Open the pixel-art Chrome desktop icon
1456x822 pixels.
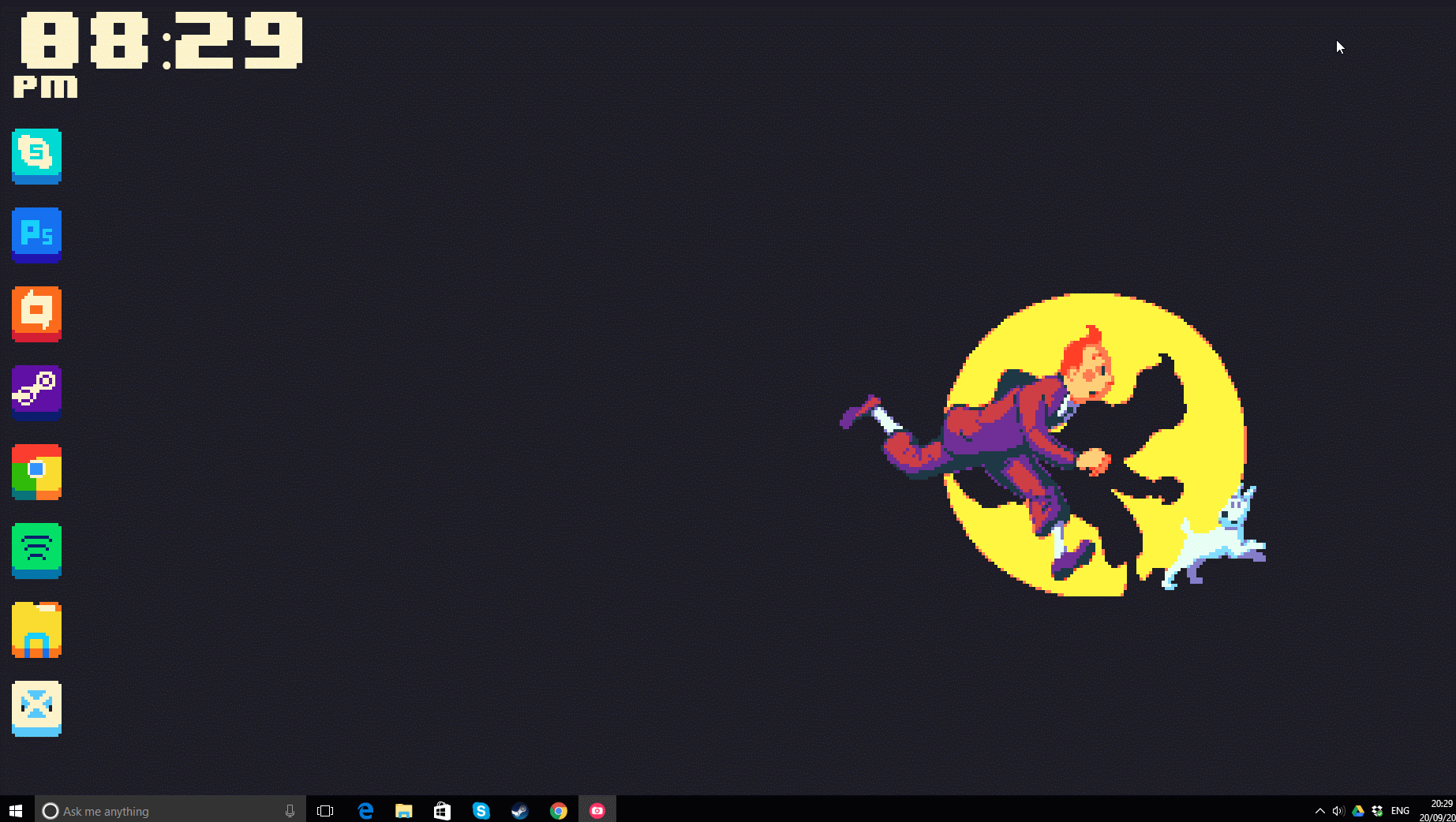tap(36, 471)
